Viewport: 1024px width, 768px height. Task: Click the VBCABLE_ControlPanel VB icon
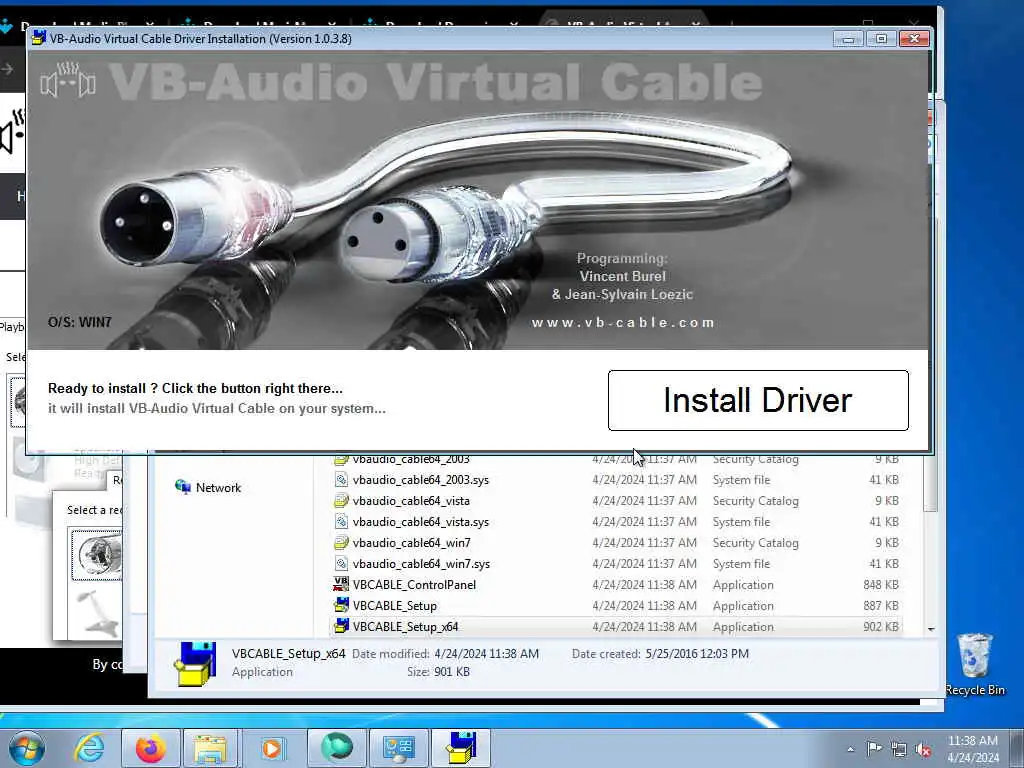point(341,584)
